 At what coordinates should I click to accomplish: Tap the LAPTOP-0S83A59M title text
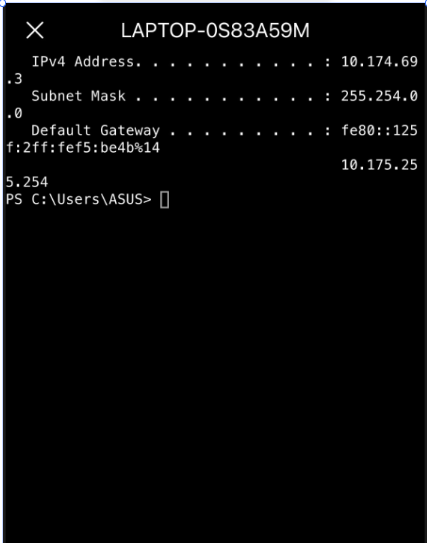[x=215, y=30]
